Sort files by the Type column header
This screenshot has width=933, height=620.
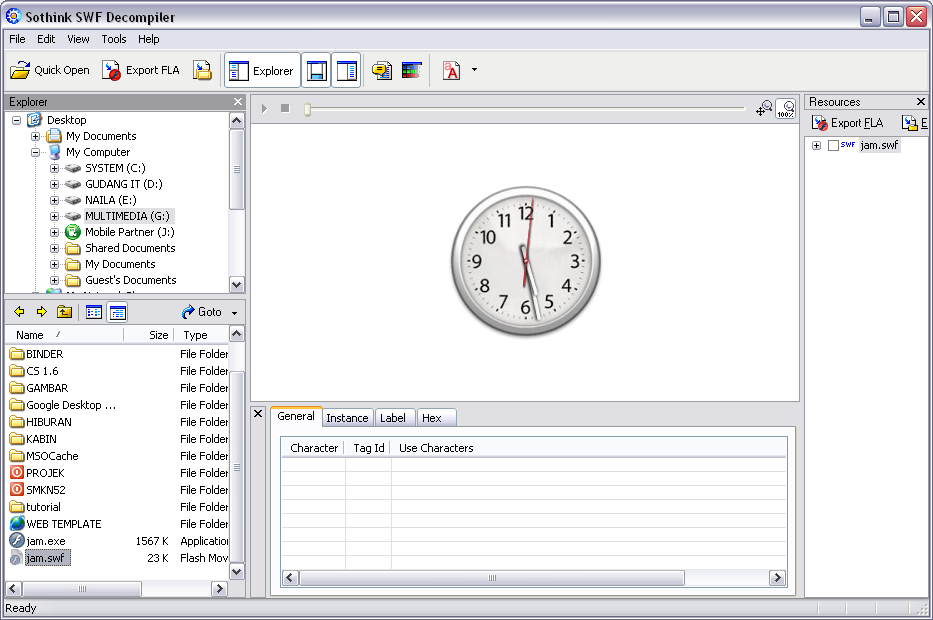pyautogui.click(x=201, y=335)
